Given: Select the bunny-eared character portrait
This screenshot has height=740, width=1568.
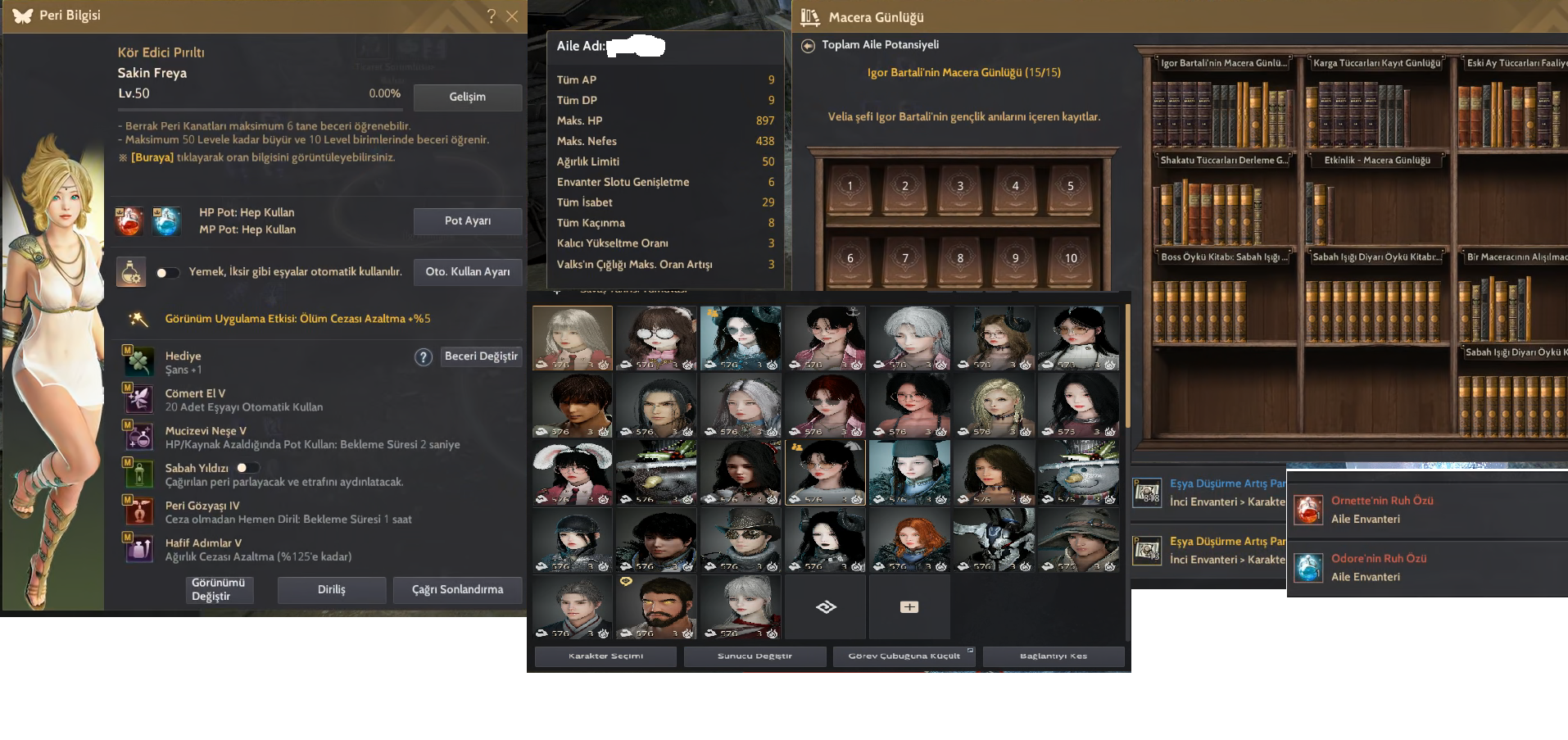Looking at the screenshot, I should [x=573, y=473].
